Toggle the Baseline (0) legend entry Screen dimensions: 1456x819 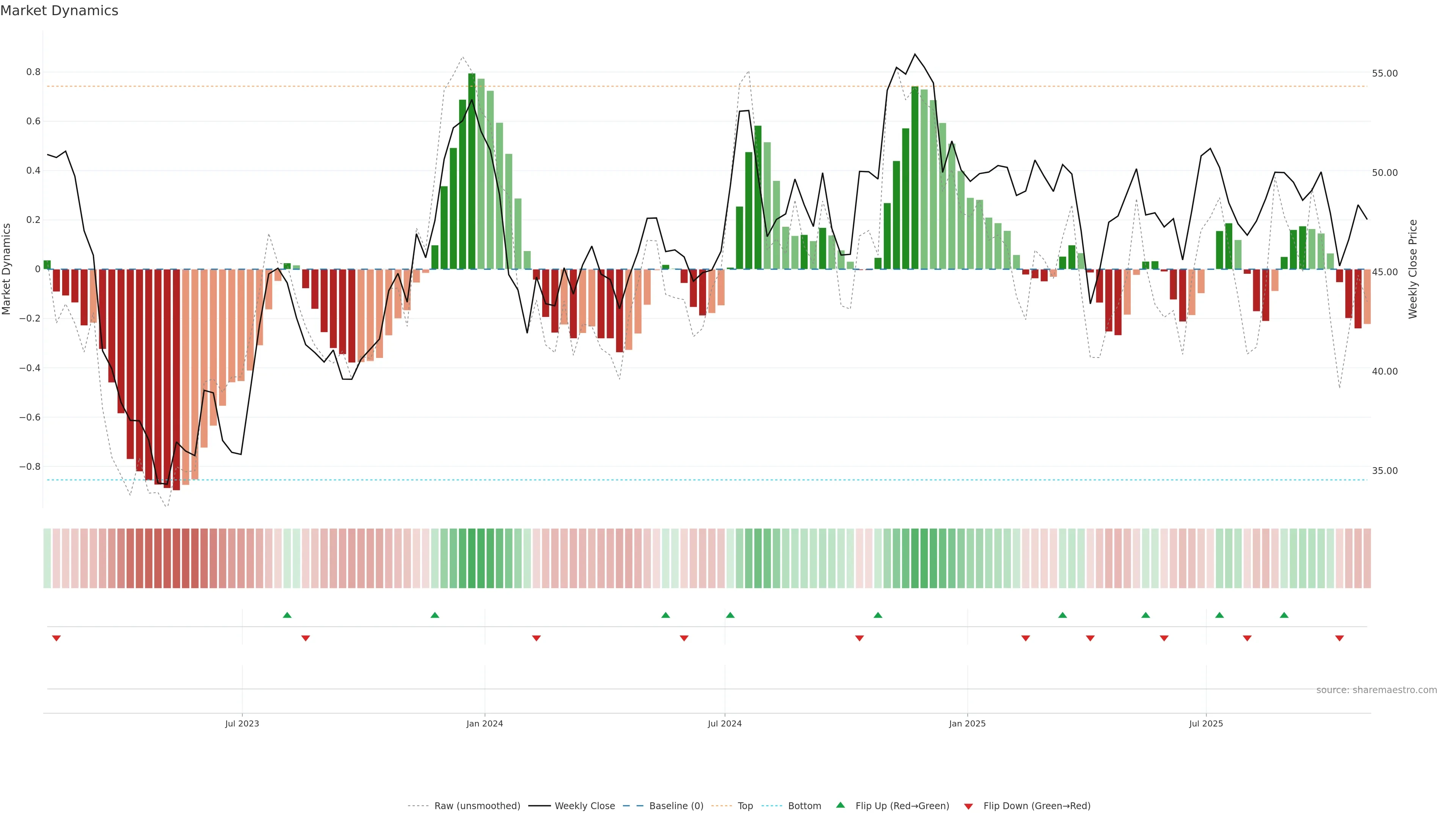pyautogui.click(x=676, y=806)
